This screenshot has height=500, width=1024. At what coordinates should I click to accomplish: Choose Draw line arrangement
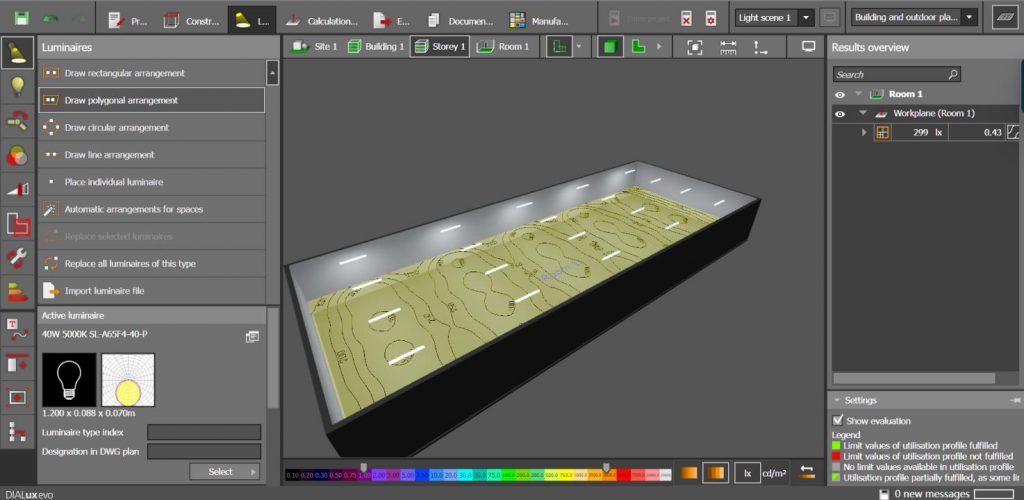(152, 155)
